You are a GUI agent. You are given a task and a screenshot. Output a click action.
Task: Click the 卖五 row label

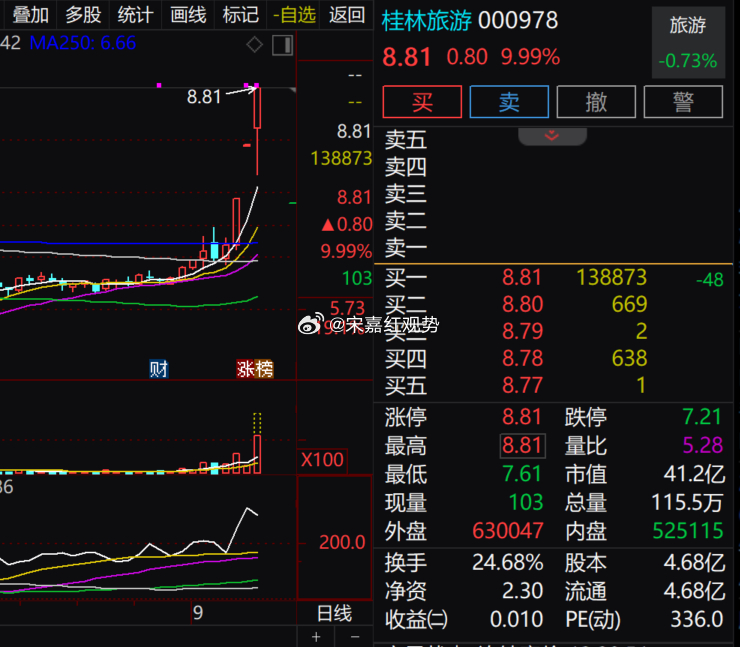[x=405, y=140]
